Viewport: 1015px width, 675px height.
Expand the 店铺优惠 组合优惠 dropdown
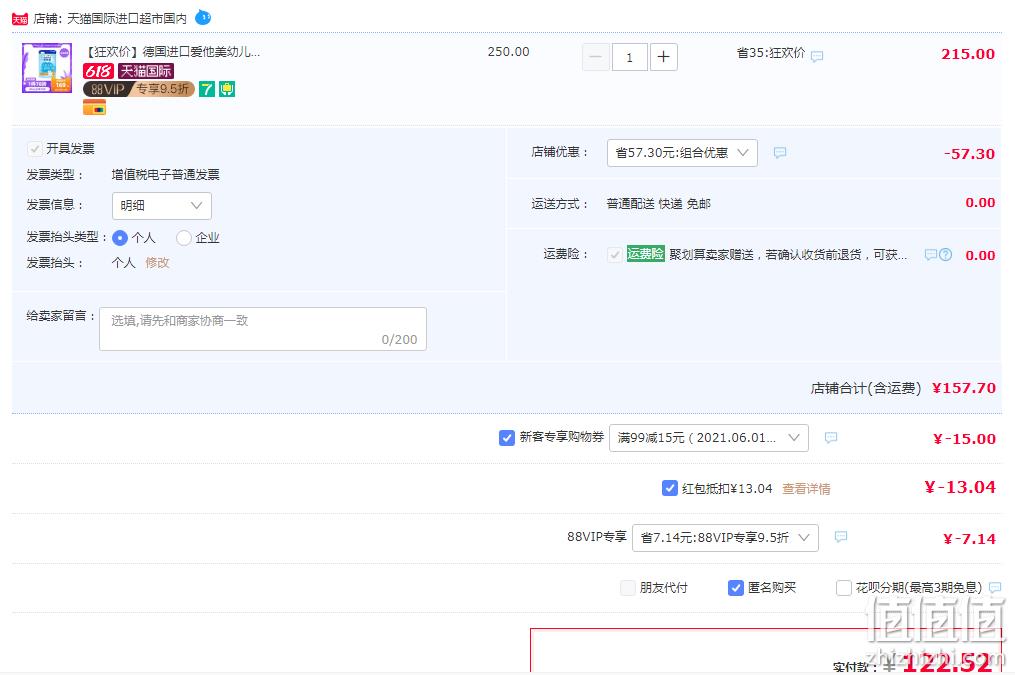pos(682,153)
